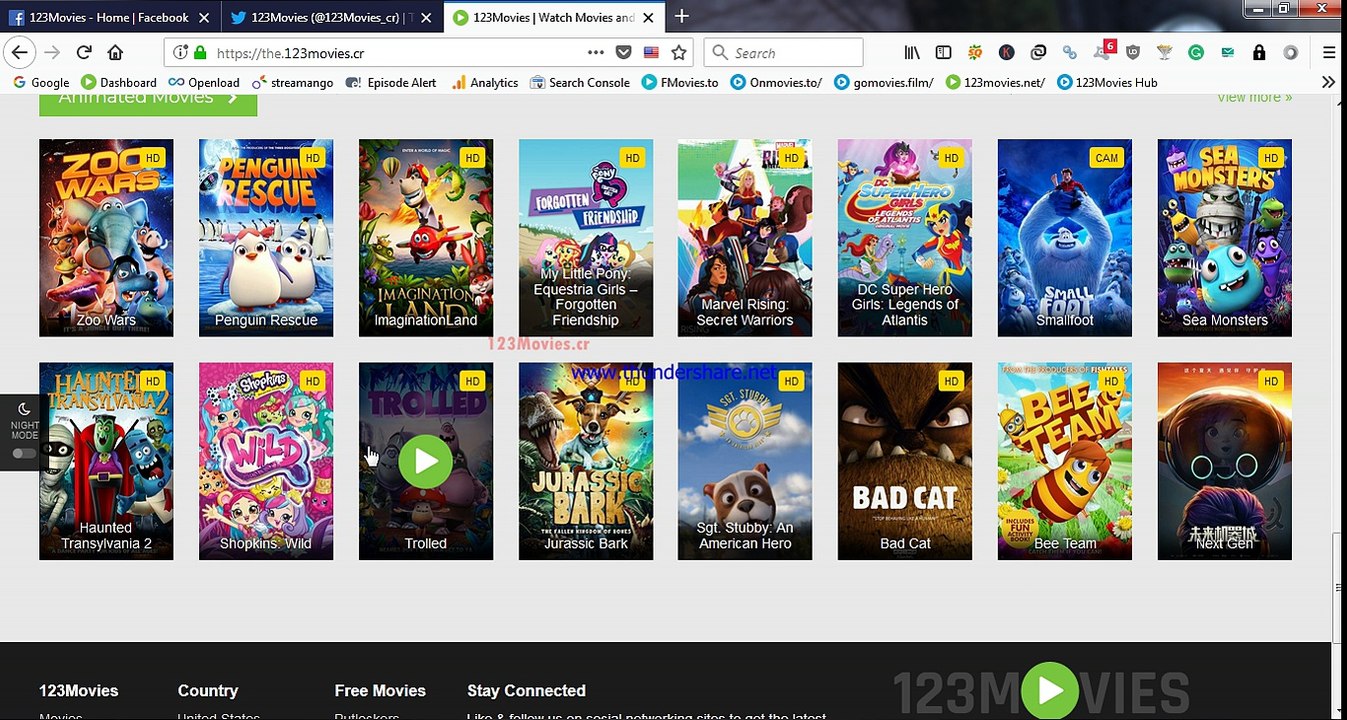Open My Little Pony Forgotten Friendship poster

(586, 238)
